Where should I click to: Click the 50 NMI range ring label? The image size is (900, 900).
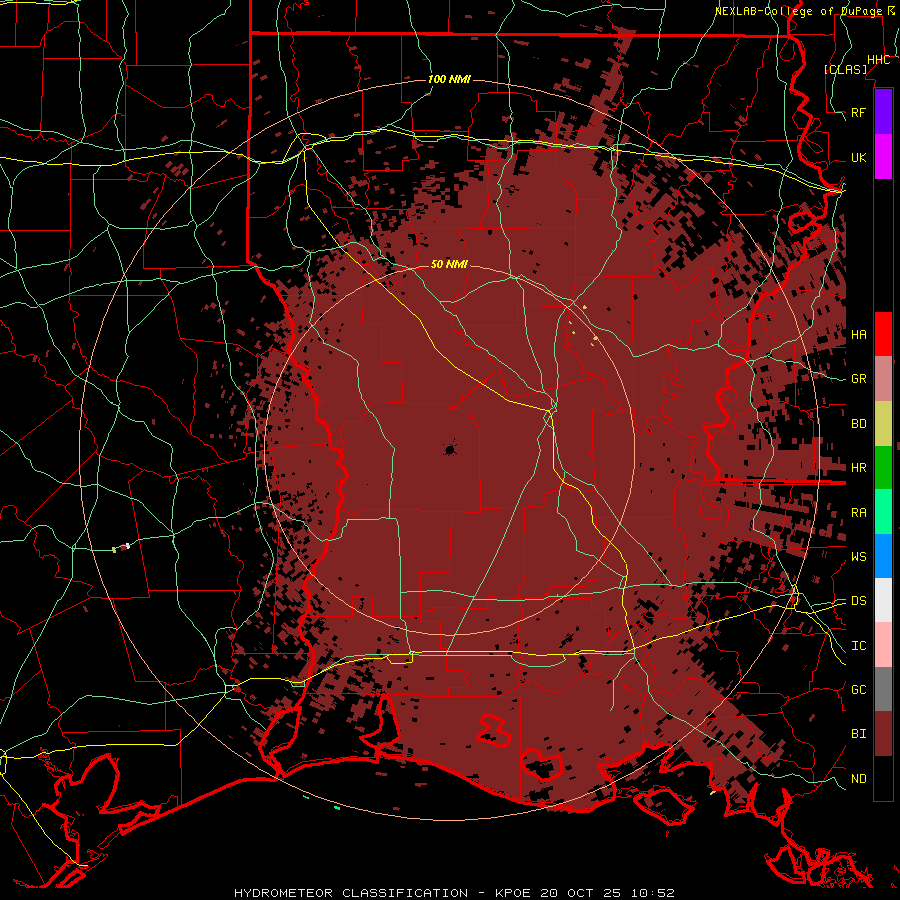click(449, 264)
